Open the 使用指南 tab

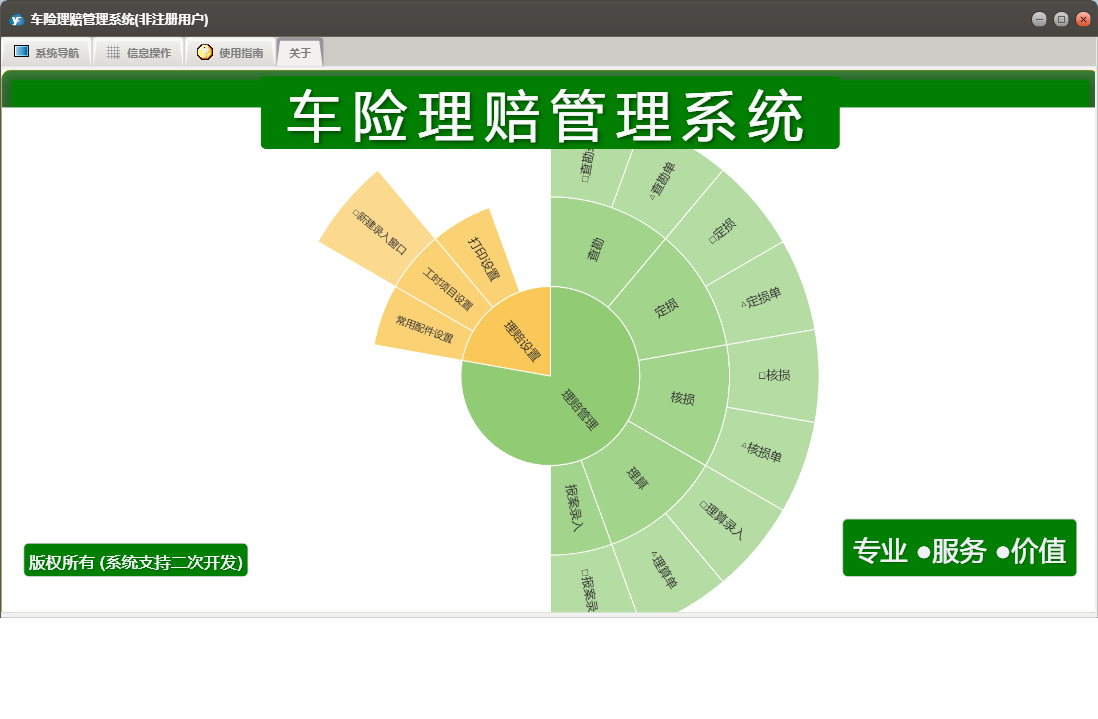coord(230,53)
